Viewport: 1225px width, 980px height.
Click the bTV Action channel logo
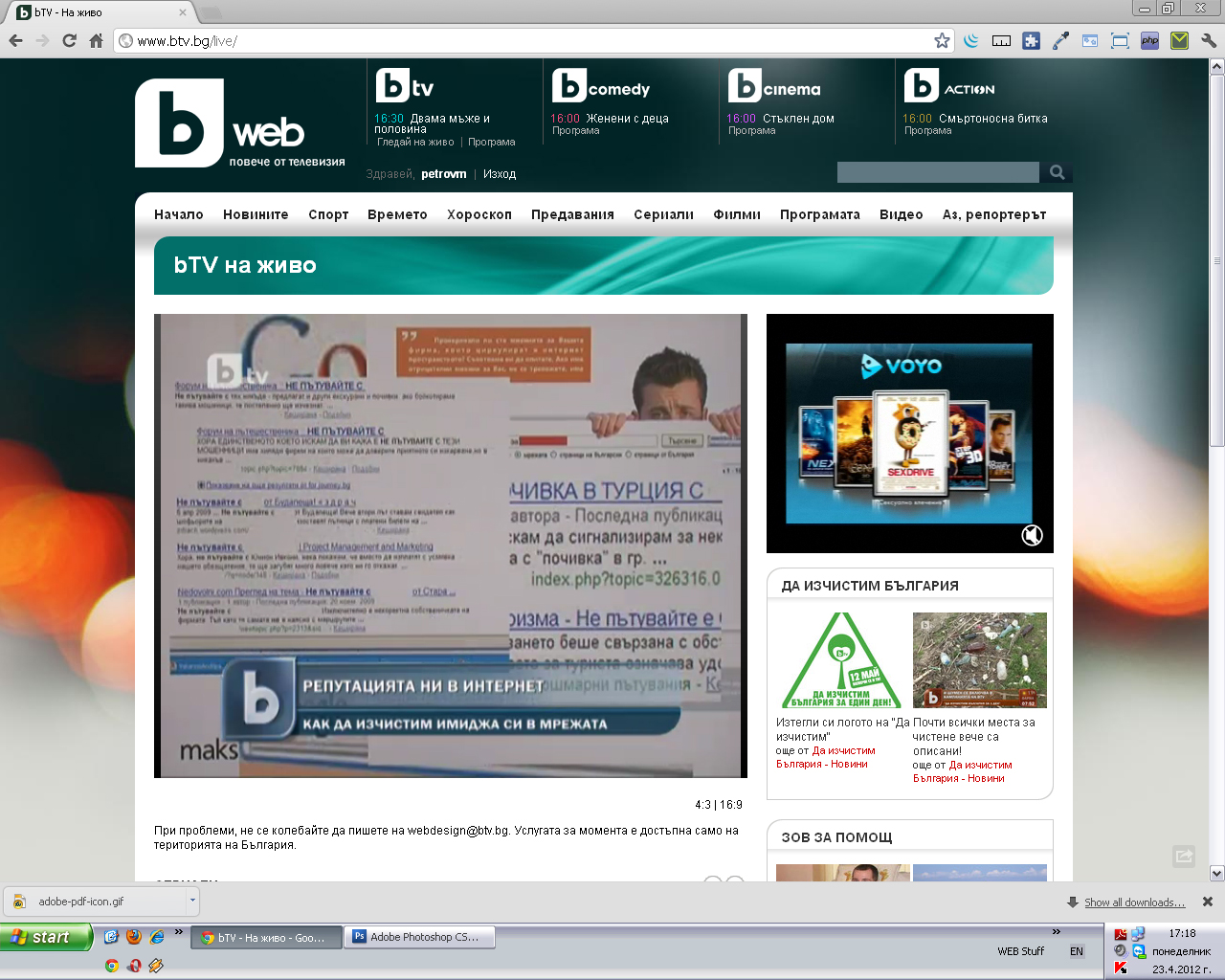pos(949,86)
